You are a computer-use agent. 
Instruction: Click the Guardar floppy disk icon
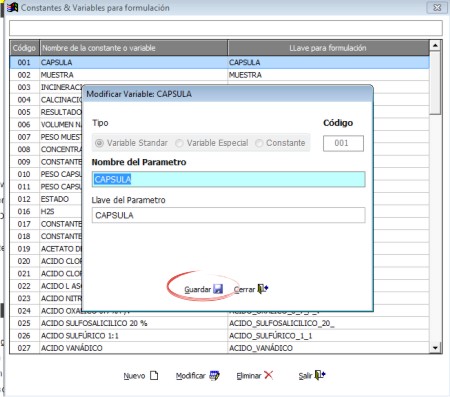(218, 289)
